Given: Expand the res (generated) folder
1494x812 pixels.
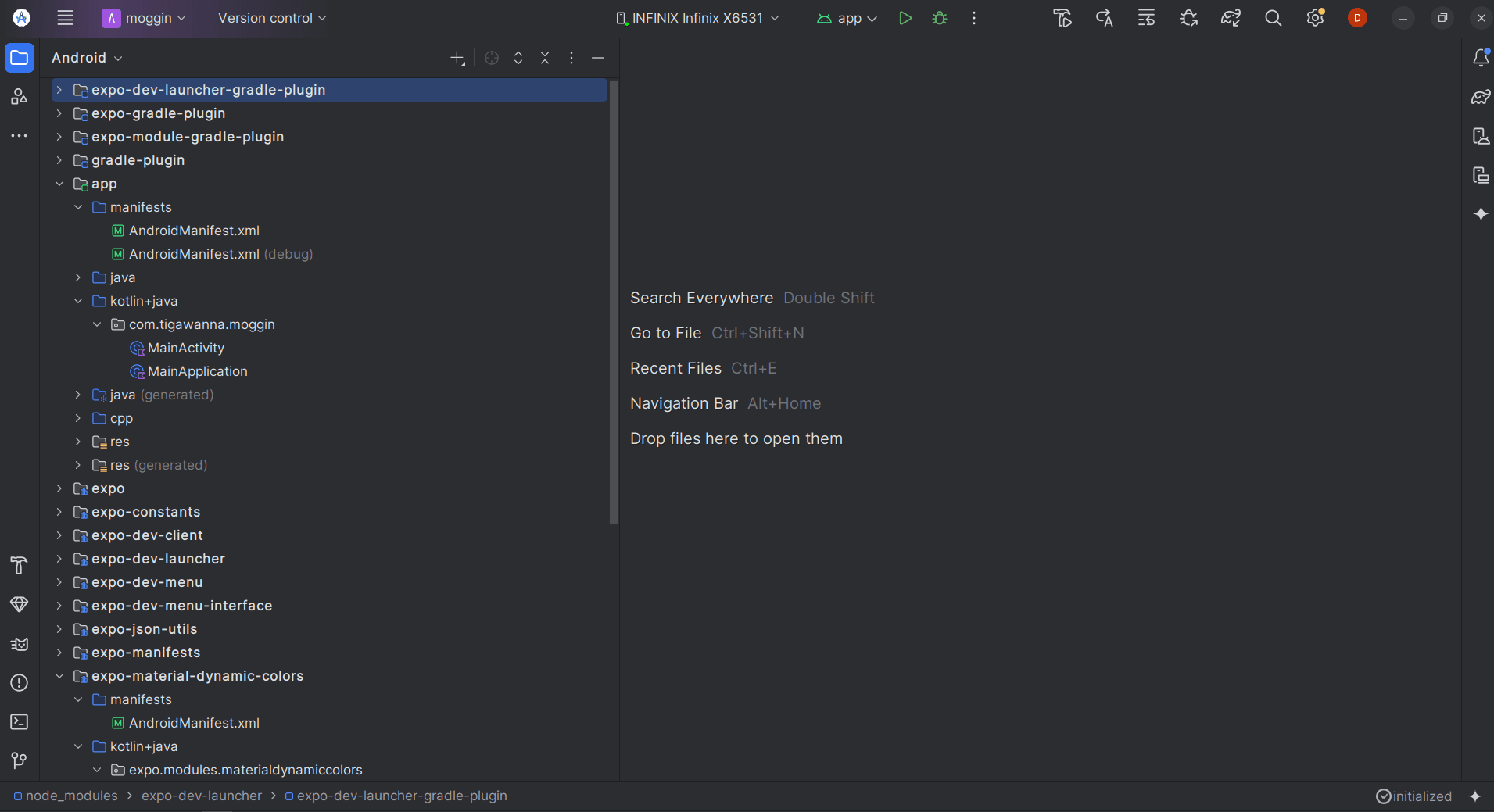Looking at the screenshot, I should click(78, 465).
